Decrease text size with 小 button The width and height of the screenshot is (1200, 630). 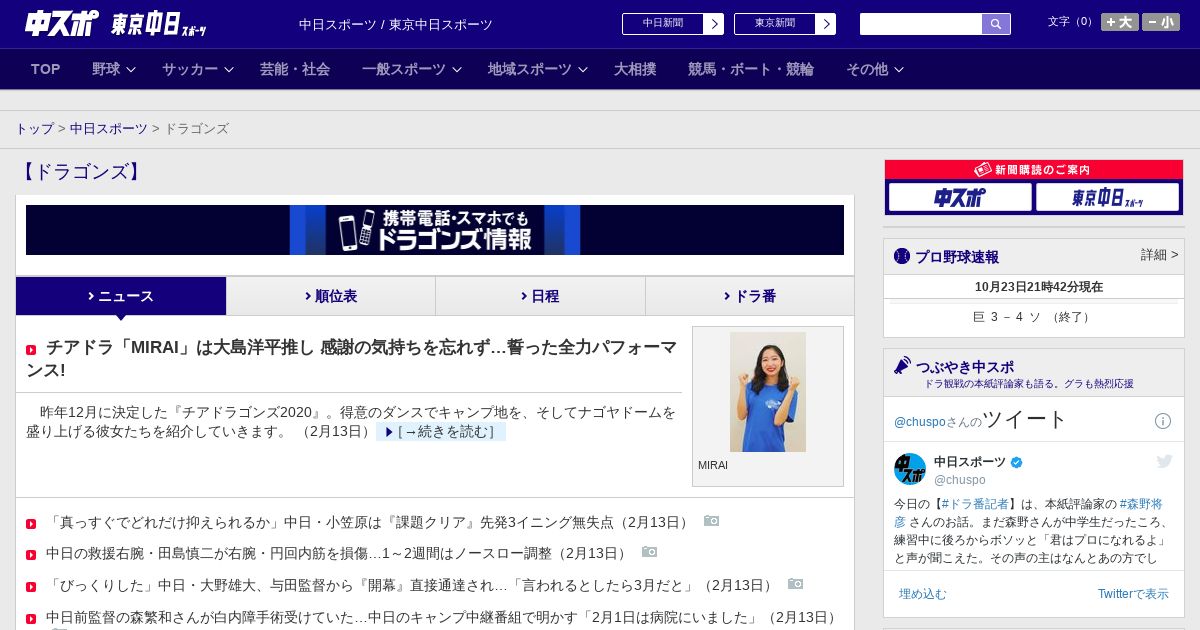[x=1161, y=22]
